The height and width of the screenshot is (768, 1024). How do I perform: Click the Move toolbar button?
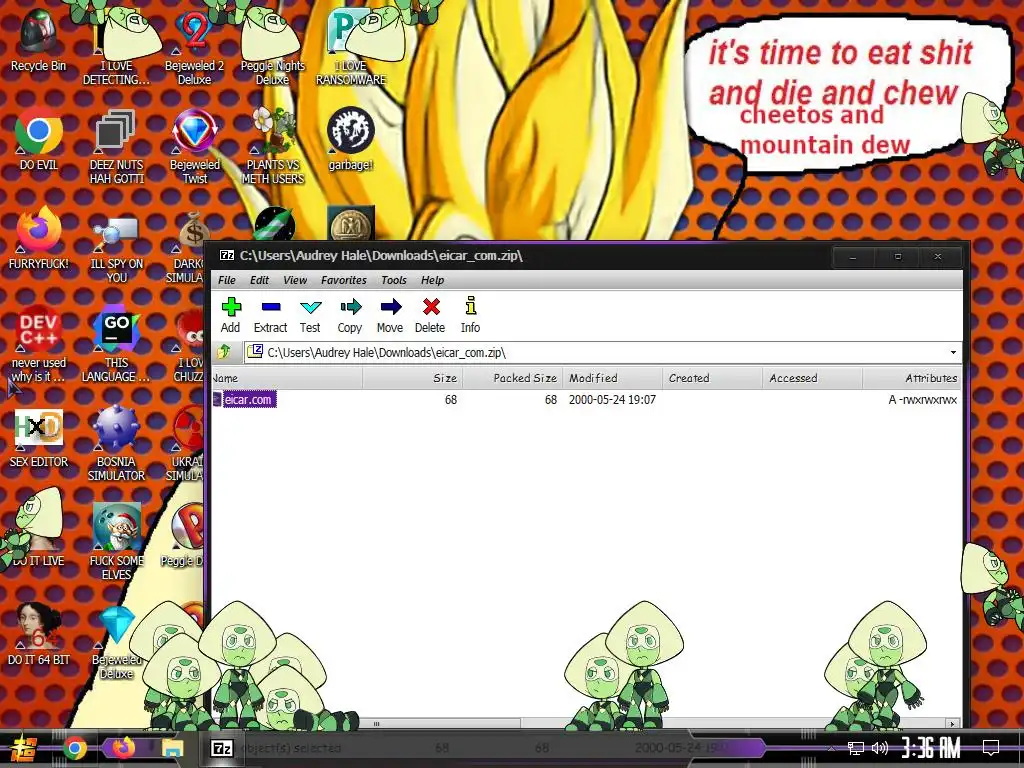[x=390, y=315]
